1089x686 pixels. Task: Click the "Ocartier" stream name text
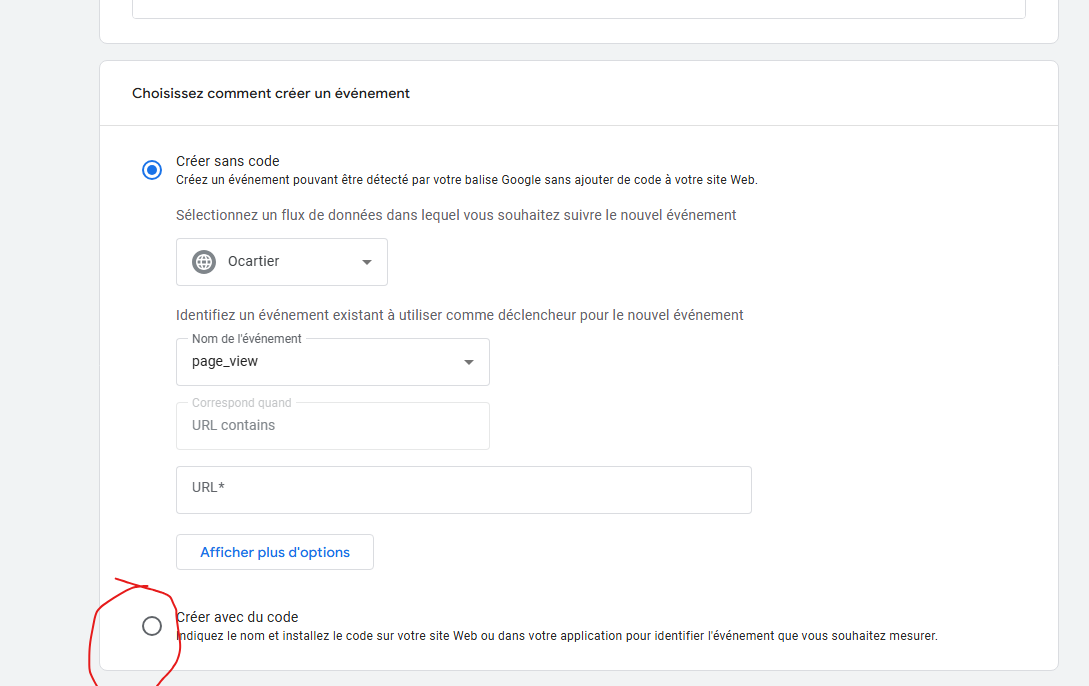pyautogui.click(x=254, y=262)
